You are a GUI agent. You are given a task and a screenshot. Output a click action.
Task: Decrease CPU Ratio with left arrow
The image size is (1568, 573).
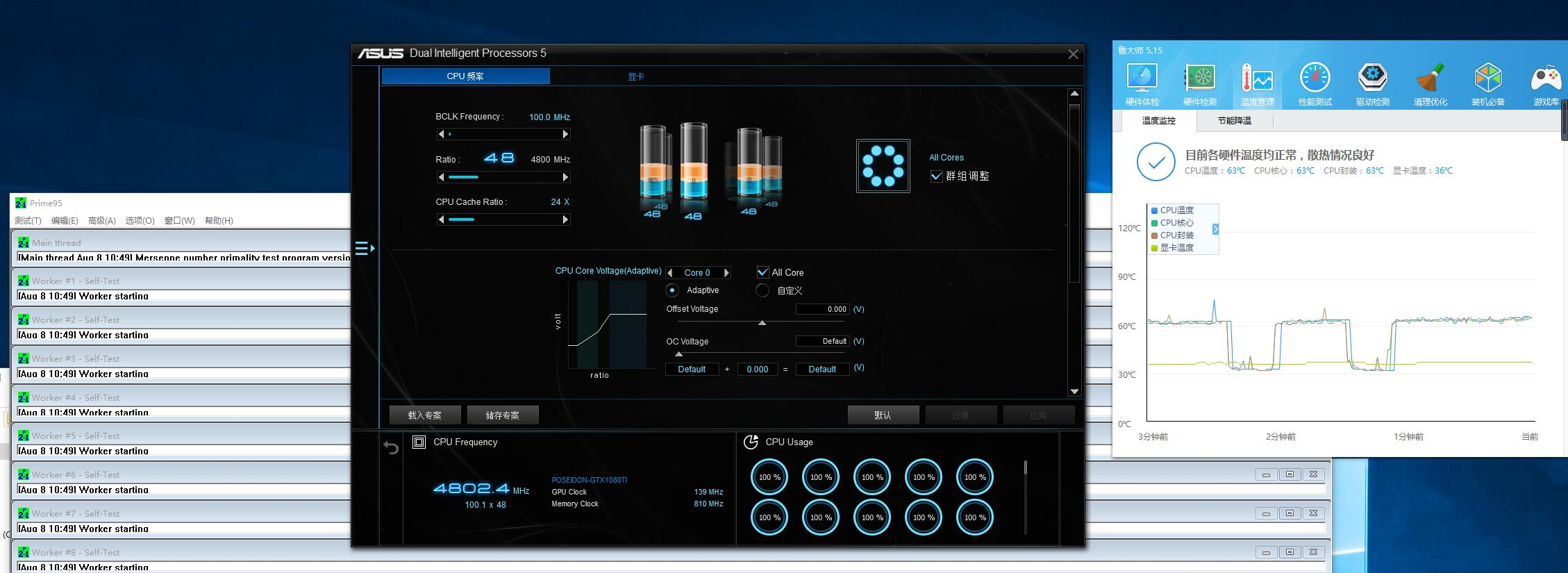[x=441, y=177]
